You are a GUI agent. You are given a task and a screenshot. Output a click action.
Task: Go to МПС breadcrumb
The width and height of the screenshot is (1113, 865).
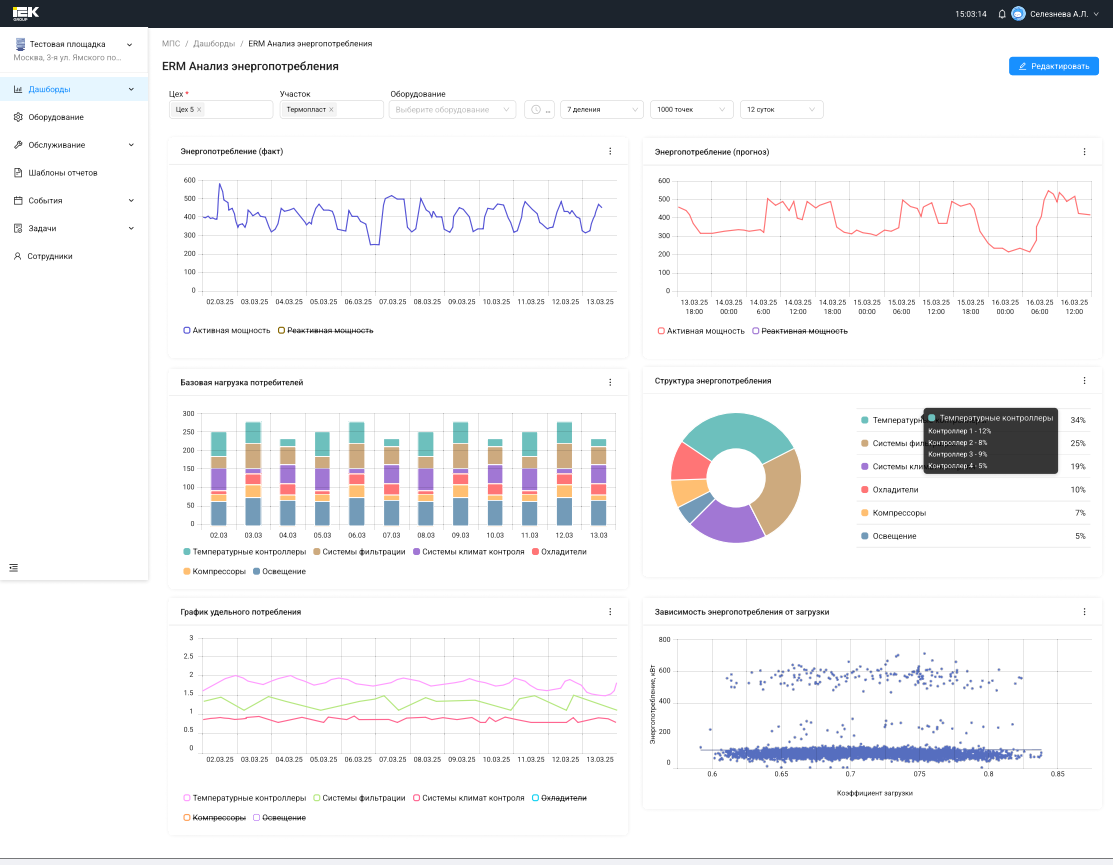tap(171, 44)
